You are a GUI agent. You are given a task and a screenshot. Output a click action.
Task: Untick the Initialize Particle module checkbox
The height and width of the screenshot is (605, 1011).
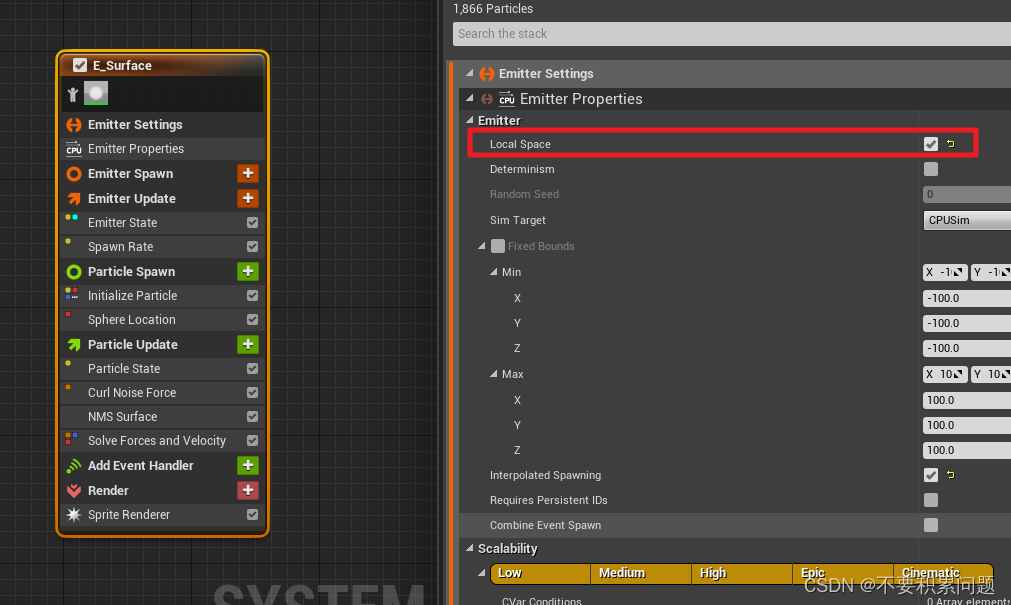[252, 295]
